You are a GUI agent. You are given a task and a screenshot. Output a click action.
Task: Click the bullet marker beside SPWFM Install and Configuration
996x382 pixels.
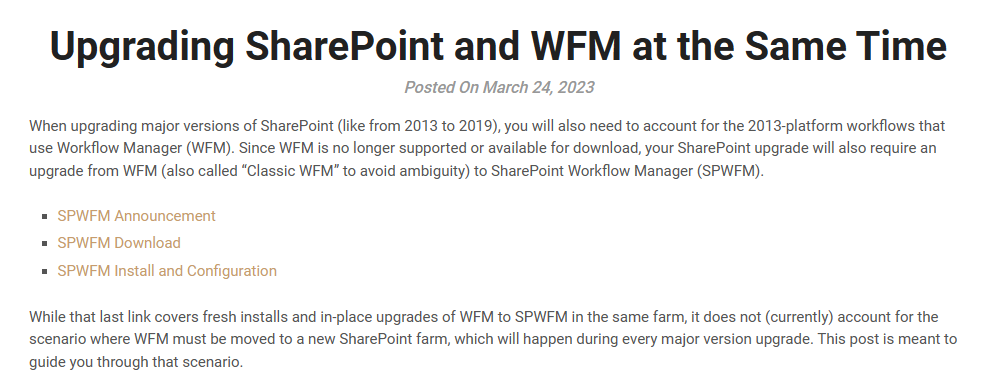point(44,271)
